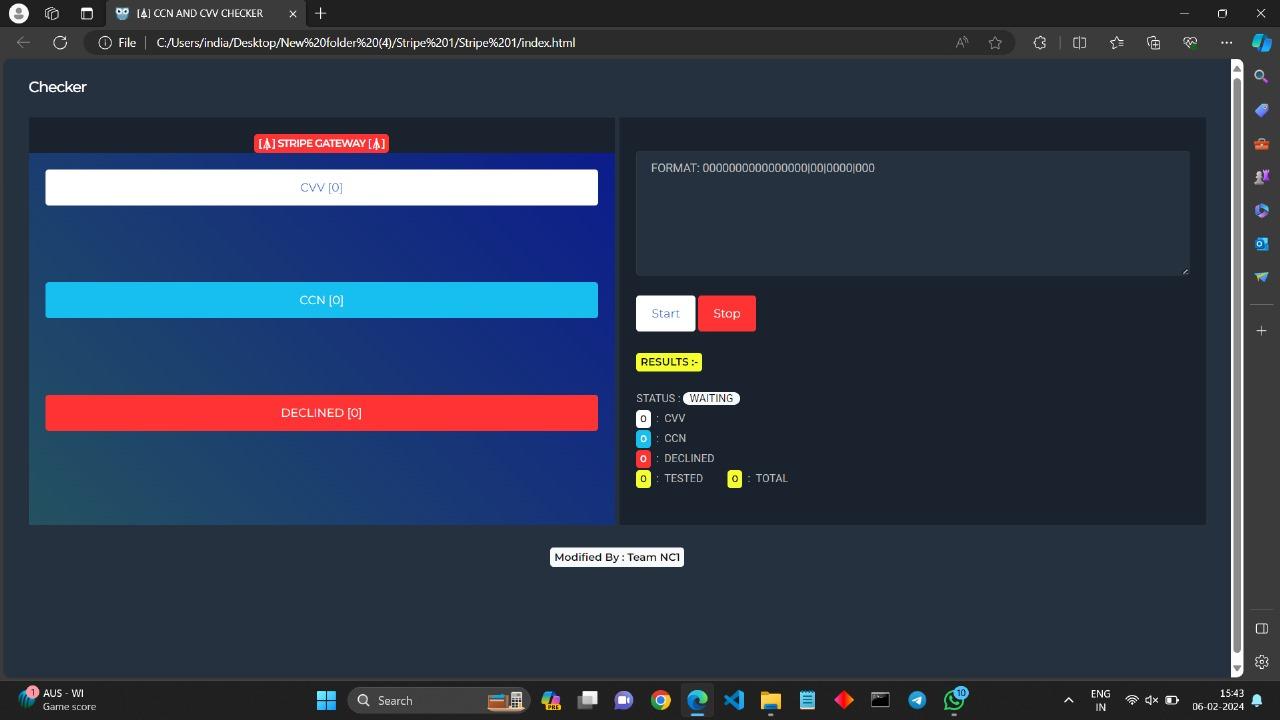The height and width of the screenshot is (720, 1280).
Task: Click the Checker heading text
Action: 57,87
